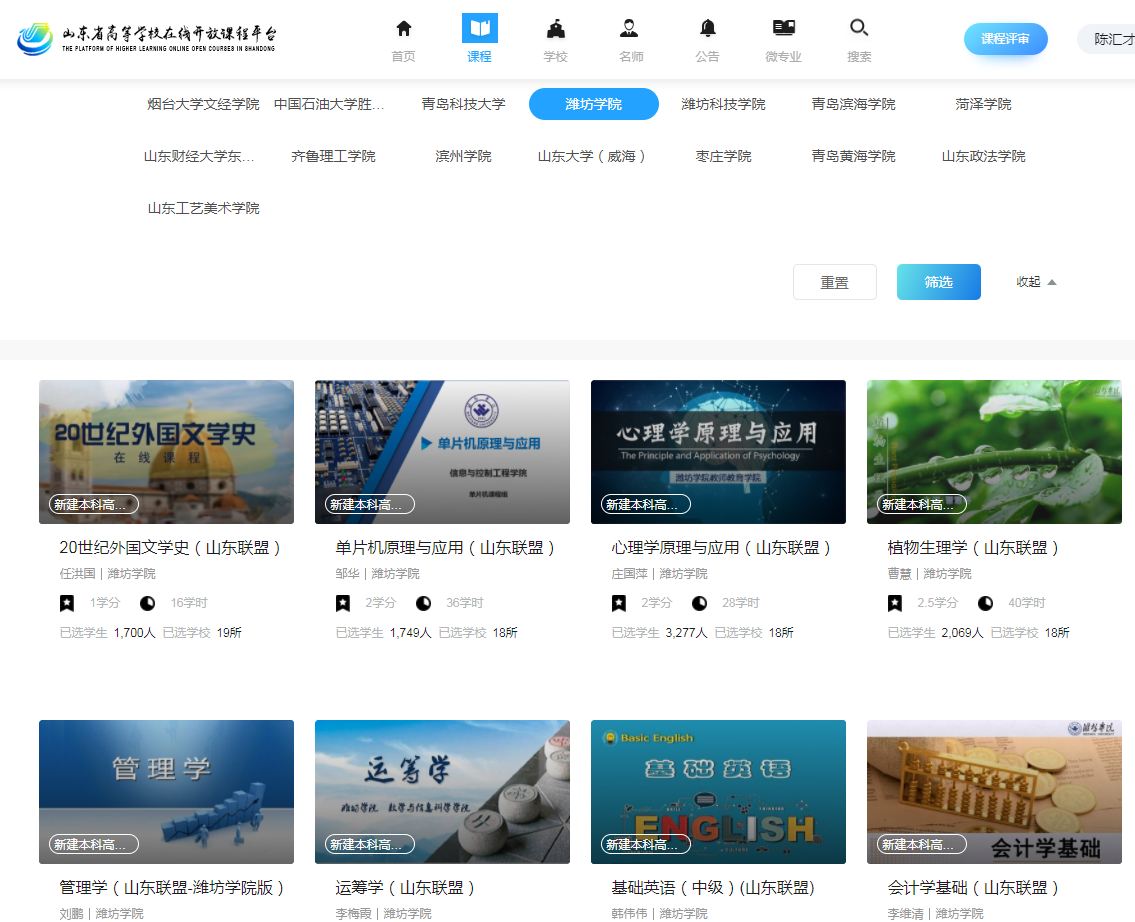Viewport: 1135px width, 922px height.
Task: Click bookmark credit icon for 心理学原理与应用
Action: click(x=619, y=603)
